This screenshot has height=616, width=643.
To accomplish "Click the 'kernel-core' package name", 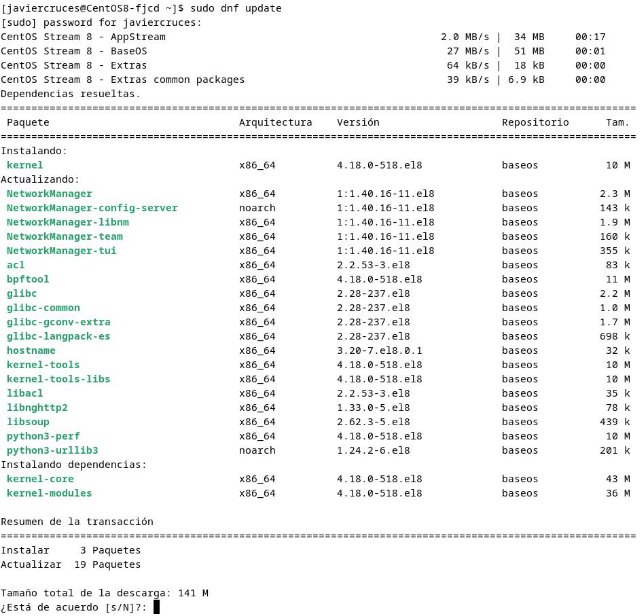I will (40, 479).
